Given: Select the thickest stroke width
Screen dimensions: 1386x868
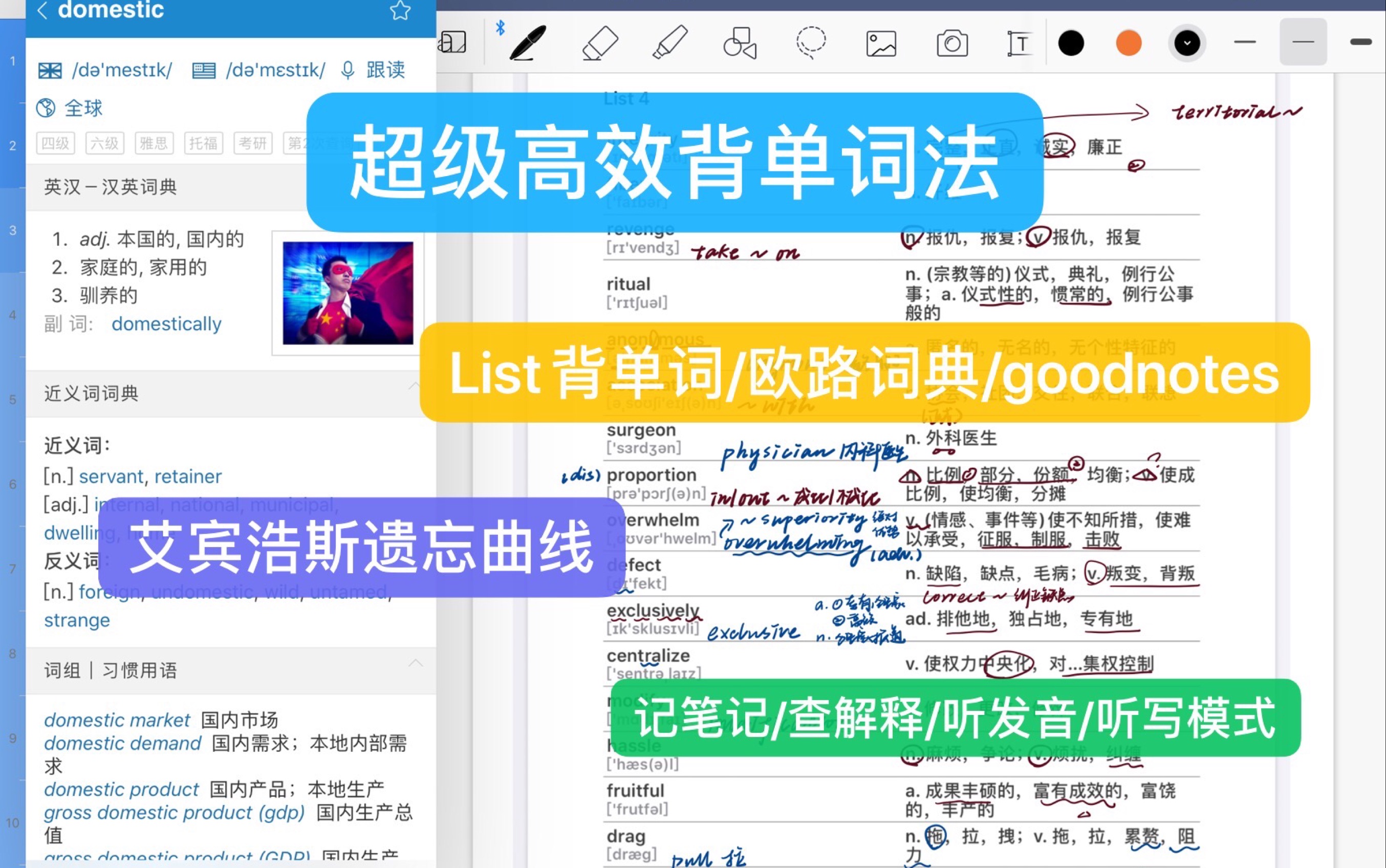Looking at the screenshot, I should point(1361,42).
